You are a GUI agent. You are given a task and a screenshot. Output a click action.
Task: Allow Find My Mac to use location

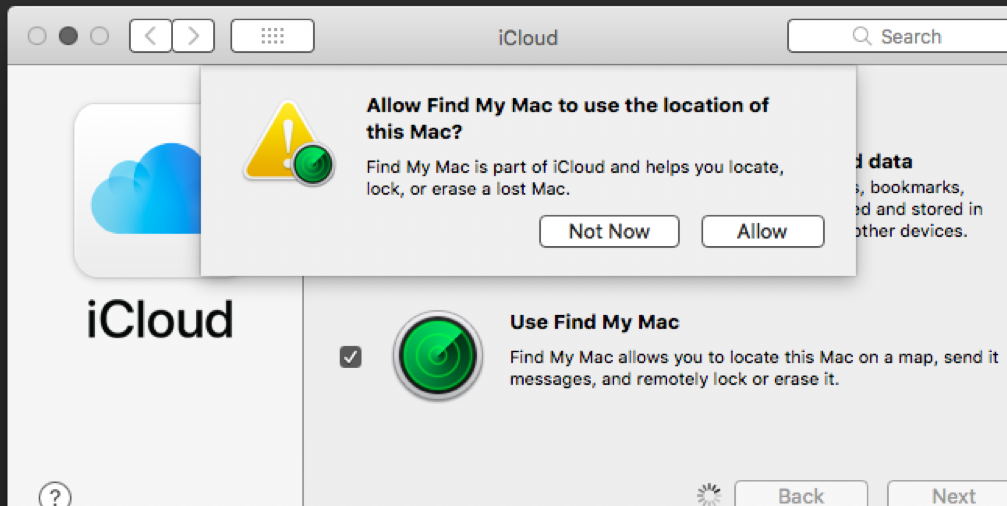pos(762,232)
